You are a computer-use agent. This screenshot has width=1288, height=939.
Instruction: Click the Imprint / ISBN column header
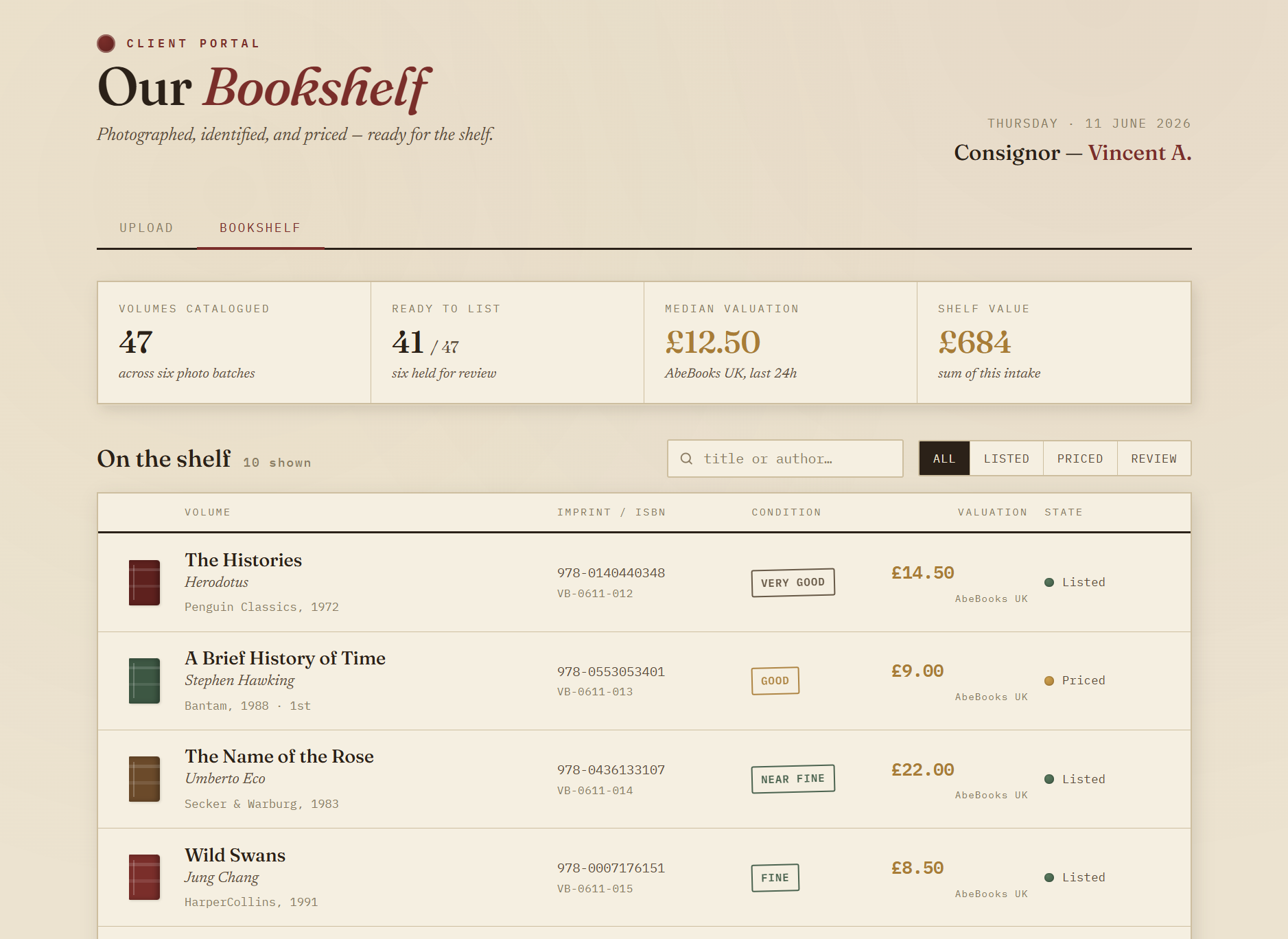(611, 512)
